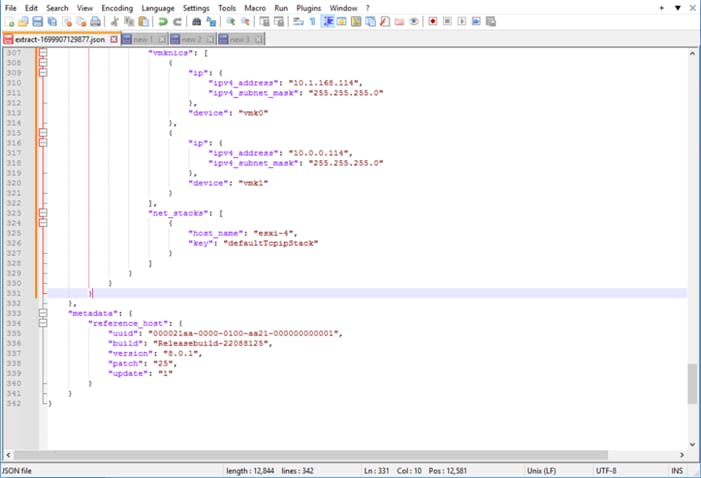
Task: Collapse the "vmknics" fold at line 307
Action: pos(43,53)
